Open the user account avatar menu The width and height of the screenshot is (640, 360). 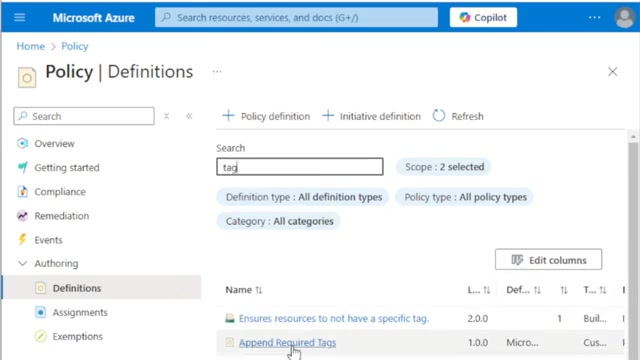624,18
